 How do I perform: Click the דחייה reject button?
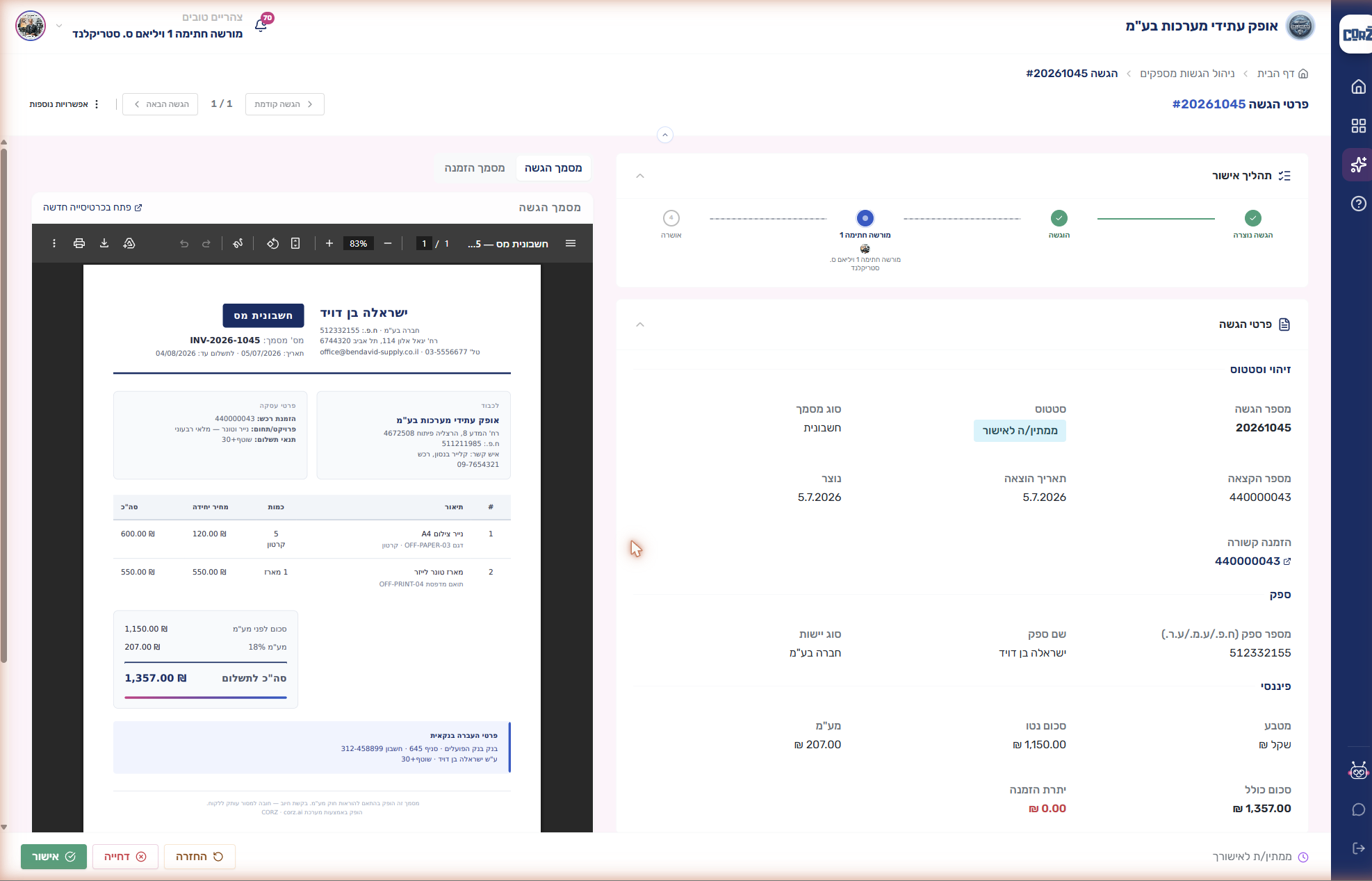[x=125, y=857]
